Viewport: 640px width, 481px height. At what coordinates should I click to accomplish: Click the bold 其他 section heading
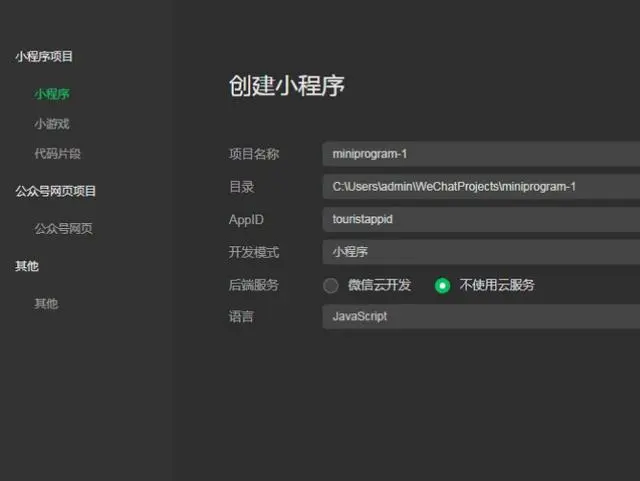pyautogui.click(x=27, y=266)
